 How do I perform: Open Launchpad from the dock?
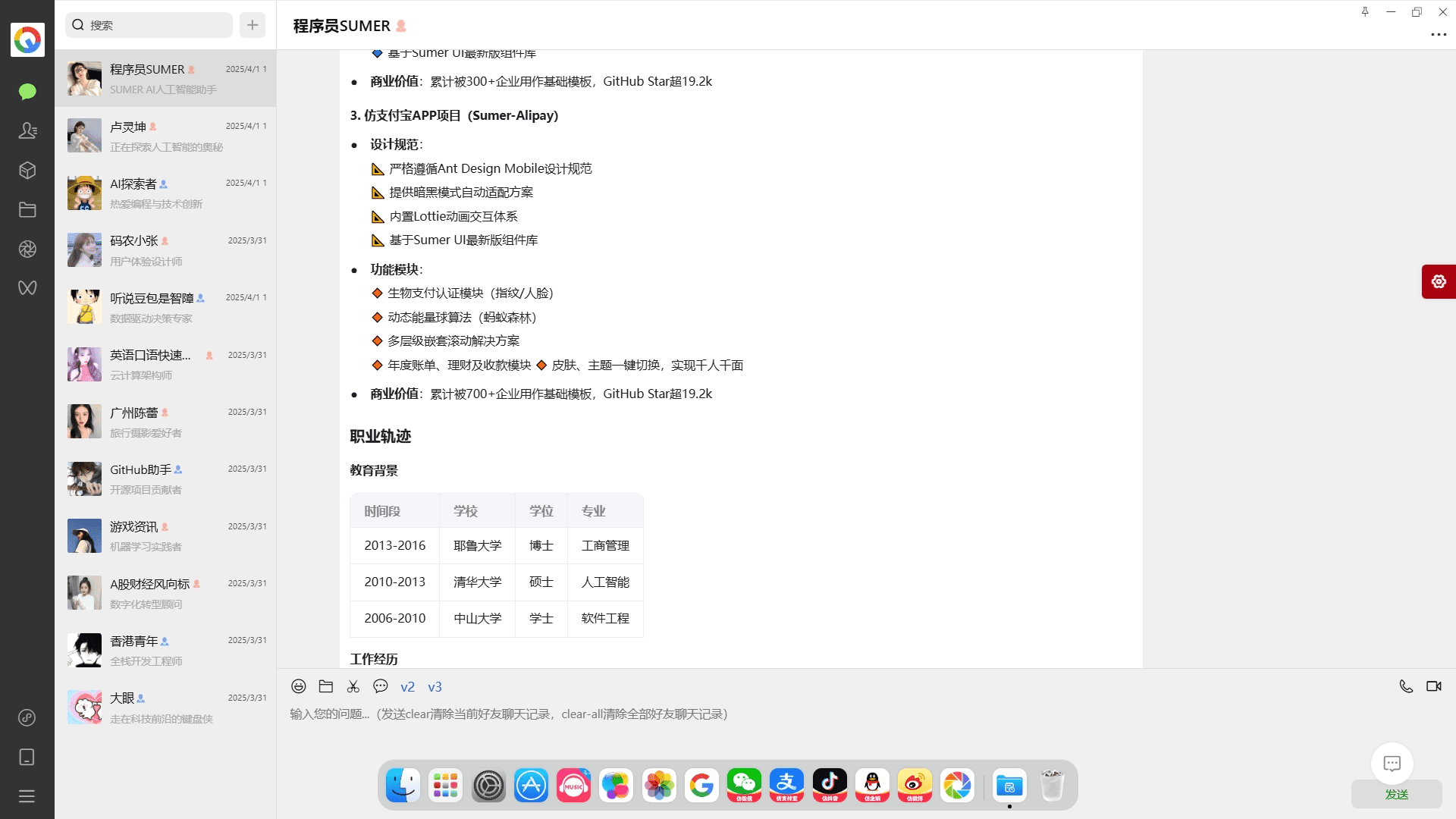[x=446, y=786]
